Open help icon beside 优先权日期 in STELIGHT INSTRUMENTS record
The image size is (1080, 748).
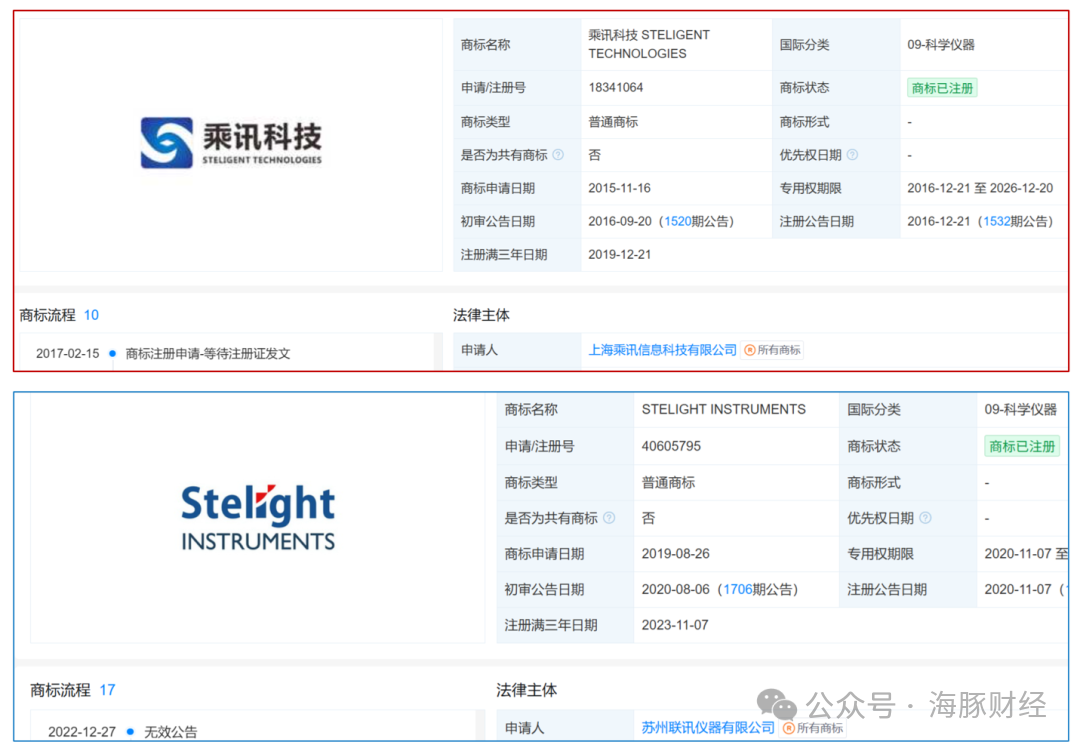(x=925, y=518)
